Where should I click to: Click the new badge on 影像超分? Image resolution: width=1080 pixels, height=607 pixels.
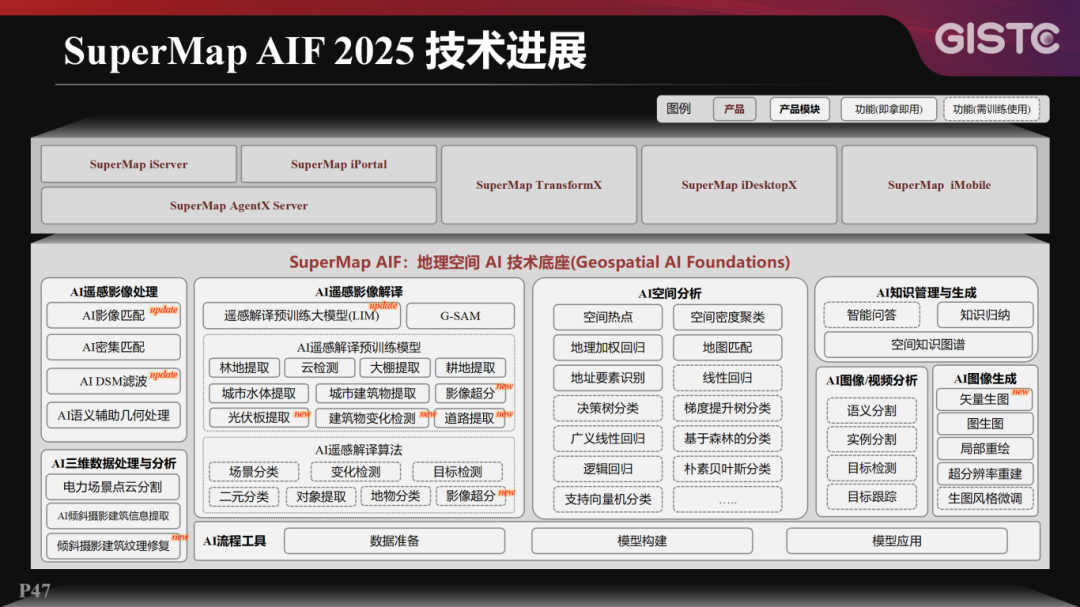click(x=506, y=385)
